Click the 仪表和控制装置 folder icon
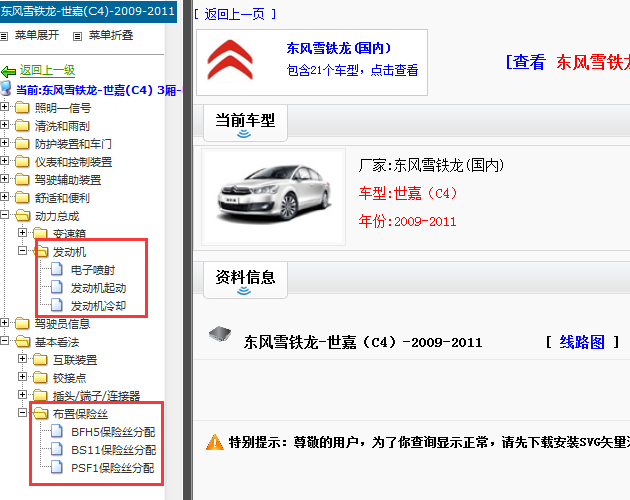Screen dimensions: 630x500 (x=22, y=162)
